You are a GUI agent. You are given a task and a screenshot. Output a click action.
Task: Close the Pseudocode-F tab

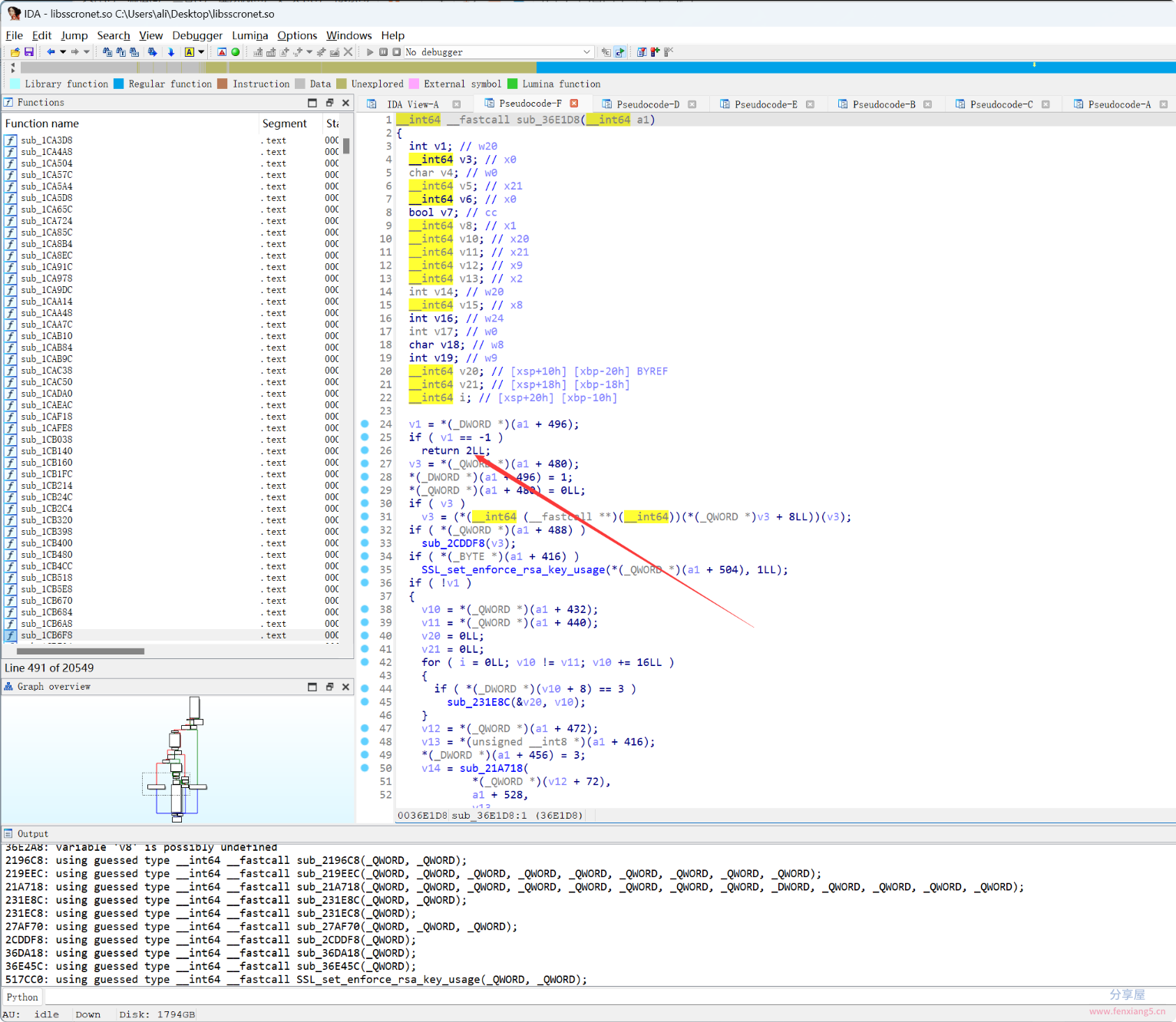click(x=574, y=104)
